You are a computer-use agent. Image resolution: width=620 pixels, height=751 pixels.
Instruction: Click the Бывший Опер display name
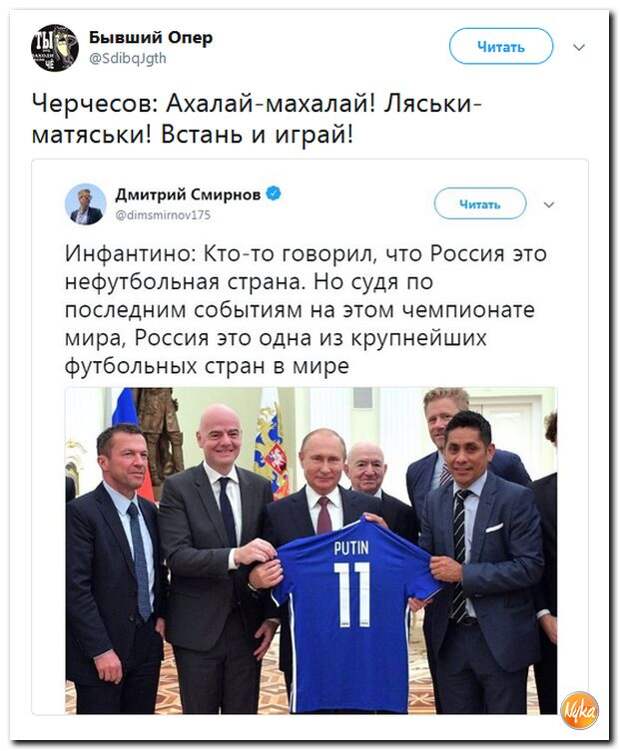(151, 37)
